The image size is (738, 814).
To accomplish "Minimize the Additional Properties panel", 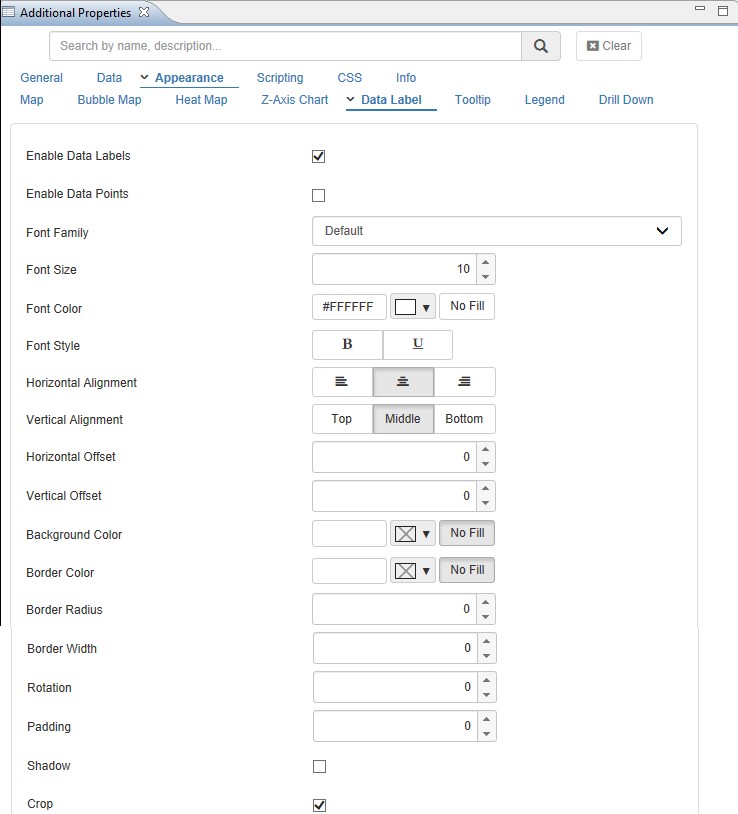I will [x=698, y=11].
